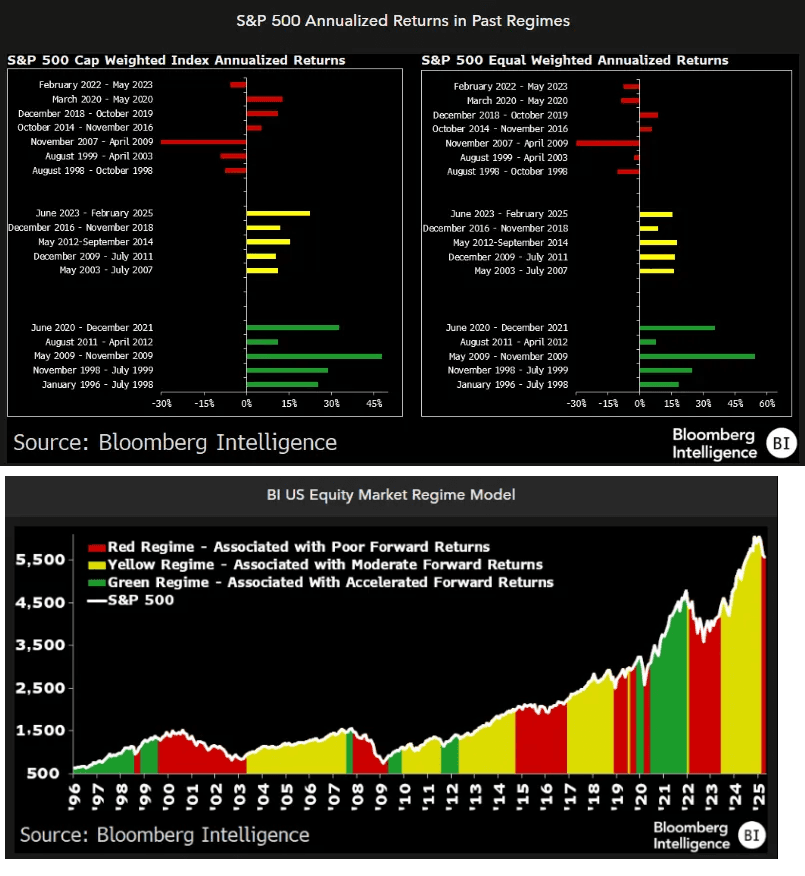The height and width of the screenshot is (876, 805).
Task: Click the green June 2020 bar, Equal Weighted chart
Action: pyautogui.click(x=677, y=328)
